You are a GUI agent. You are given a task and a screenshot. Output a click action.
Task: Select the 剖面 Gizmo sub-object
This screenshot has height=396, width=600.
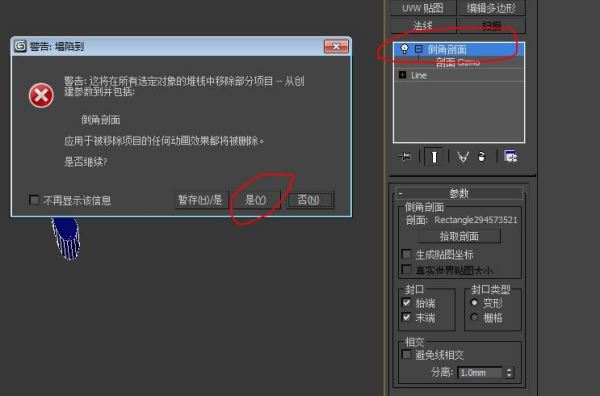[x=458, y=62]
